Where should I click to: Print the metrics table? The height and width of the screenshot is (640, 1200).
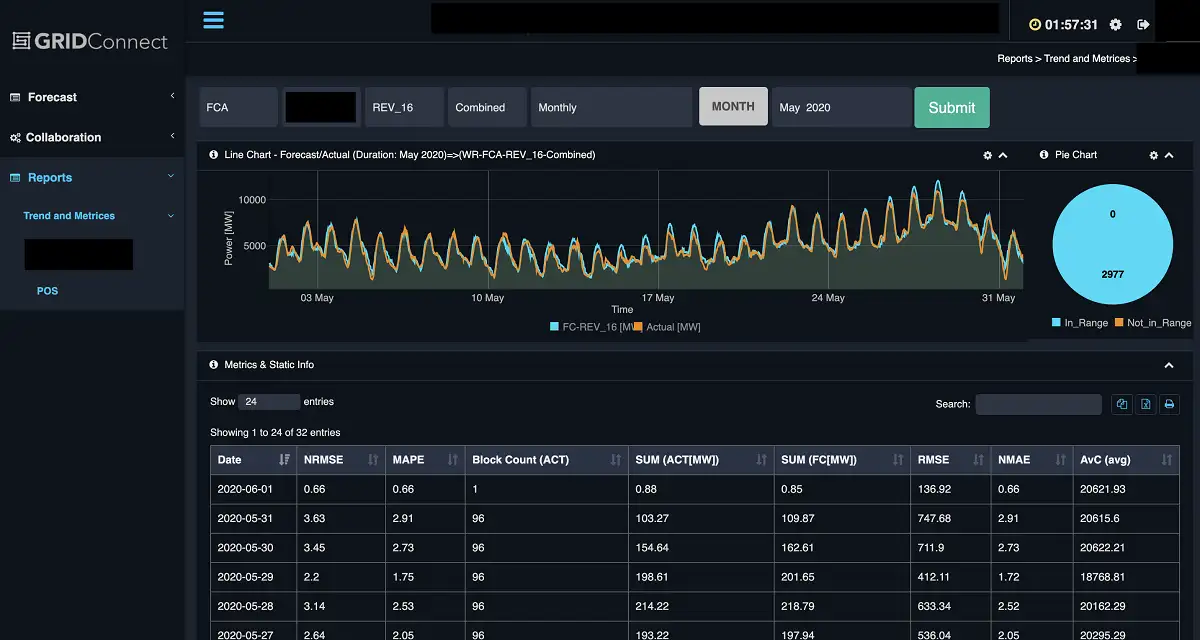1169,404
